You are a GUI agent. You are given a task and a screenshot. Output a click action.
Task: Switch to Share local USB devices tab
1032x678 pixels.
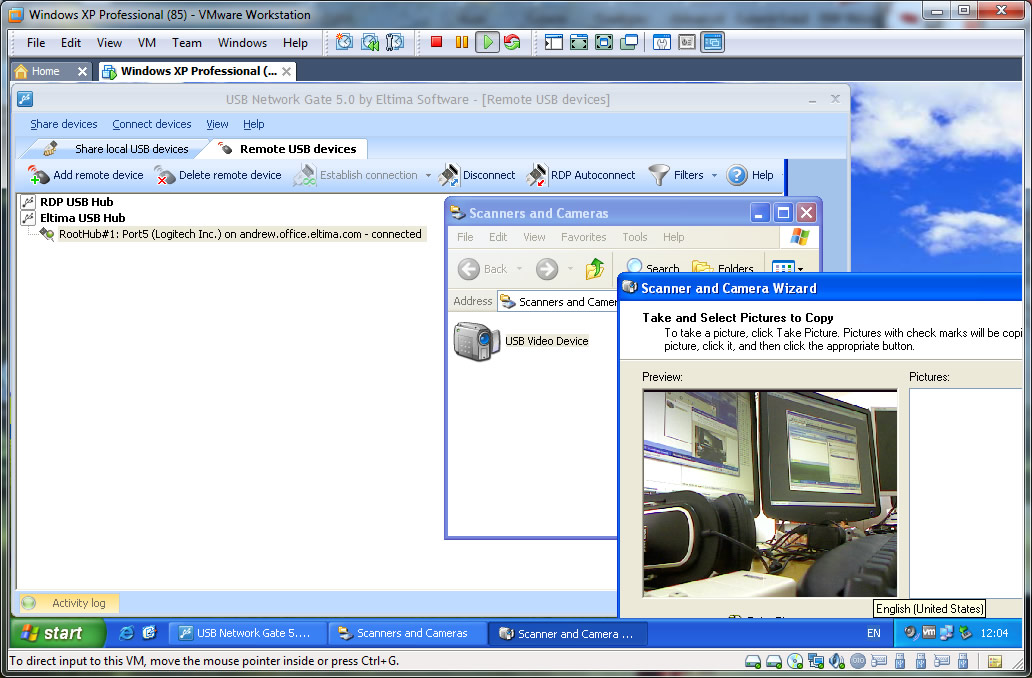click(117, 149)
